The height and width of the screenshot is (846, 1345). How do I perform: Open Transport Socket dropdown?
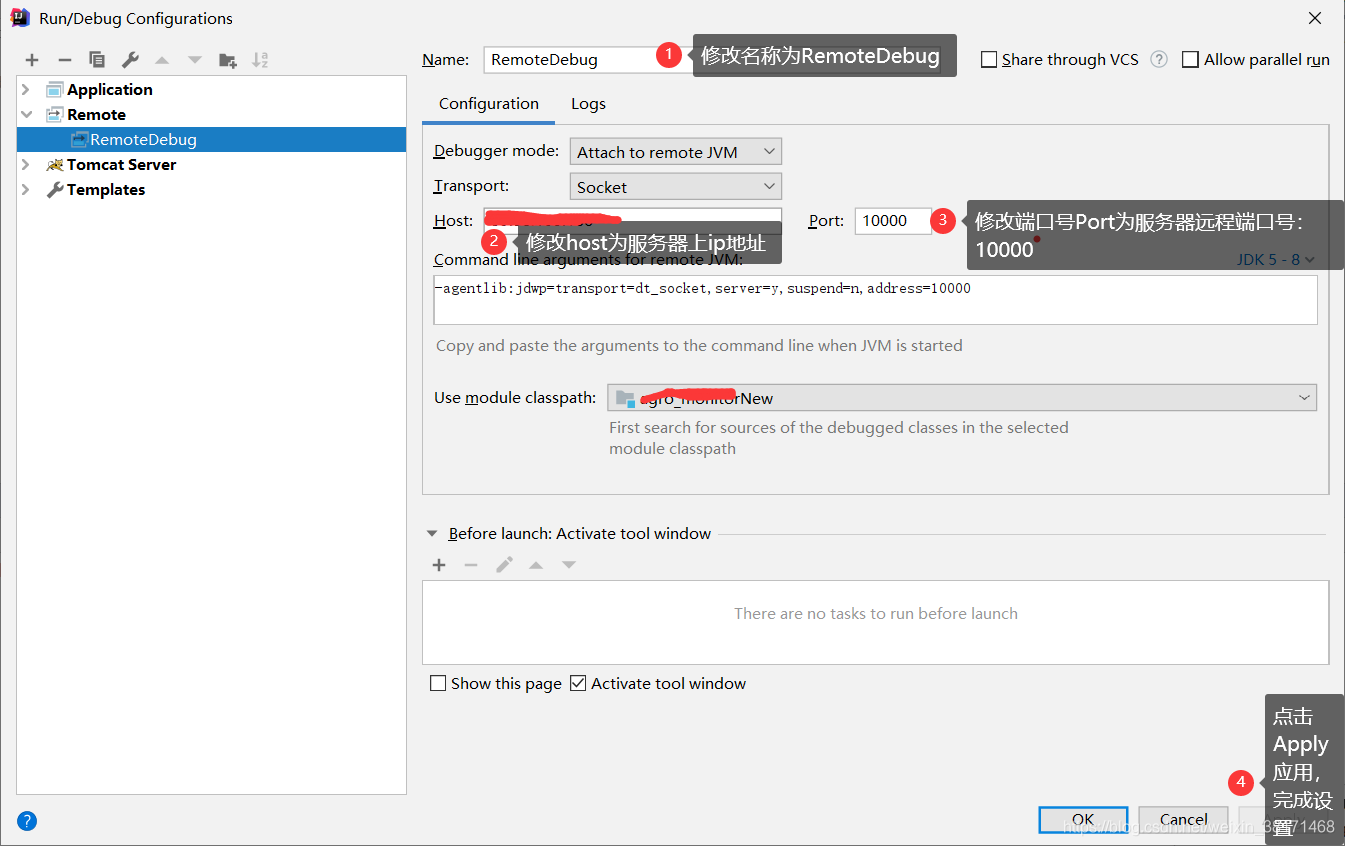[x=675, y=187]
